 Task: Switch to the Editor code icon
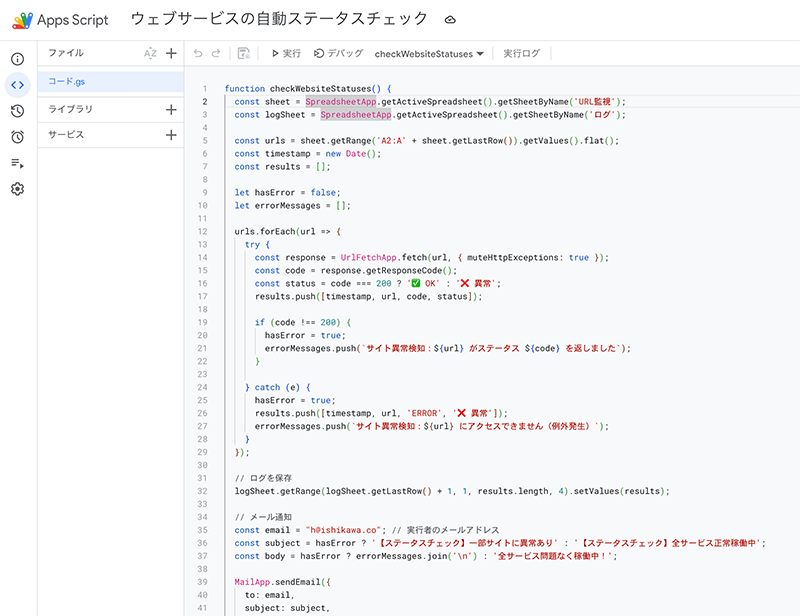(17, 84)
